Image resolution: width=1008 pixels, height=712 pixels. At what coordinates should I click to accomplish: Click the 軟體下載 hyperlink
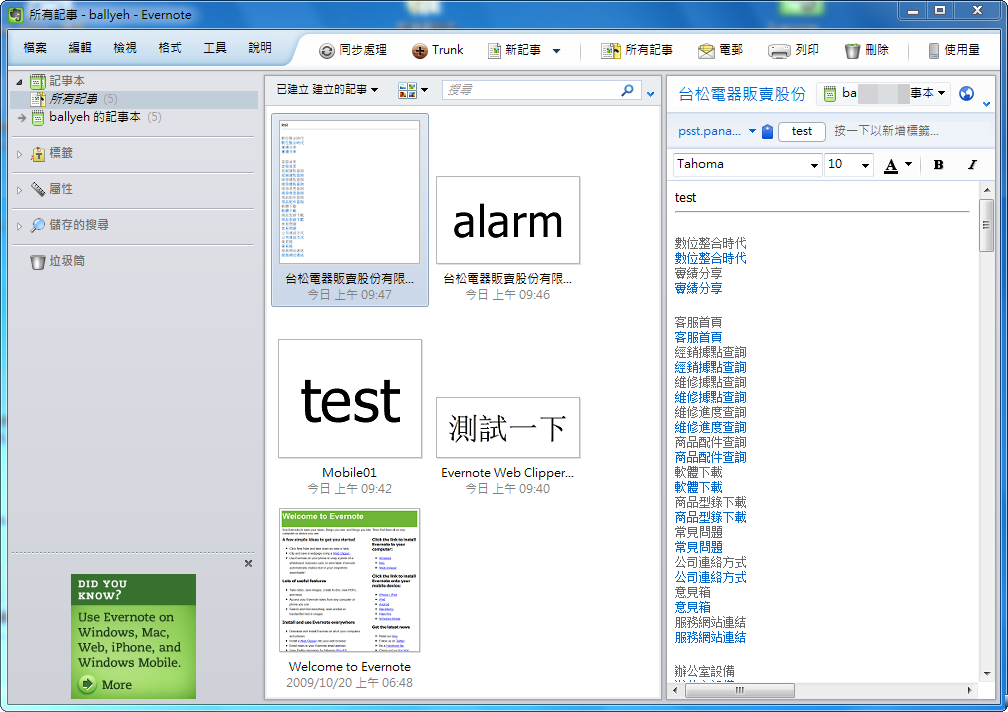click(698, 487)
